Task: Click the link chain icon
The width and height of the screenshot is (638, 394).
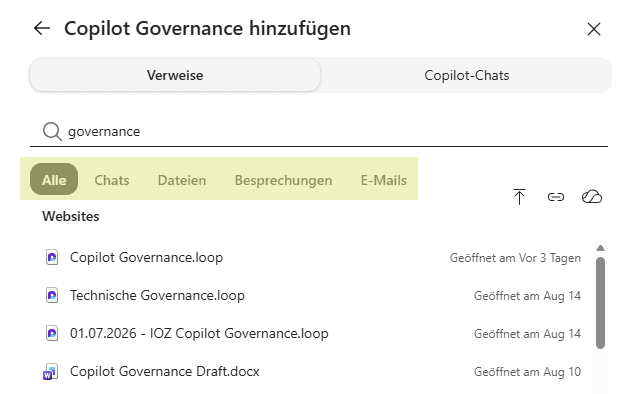Action: click(556, 197)
